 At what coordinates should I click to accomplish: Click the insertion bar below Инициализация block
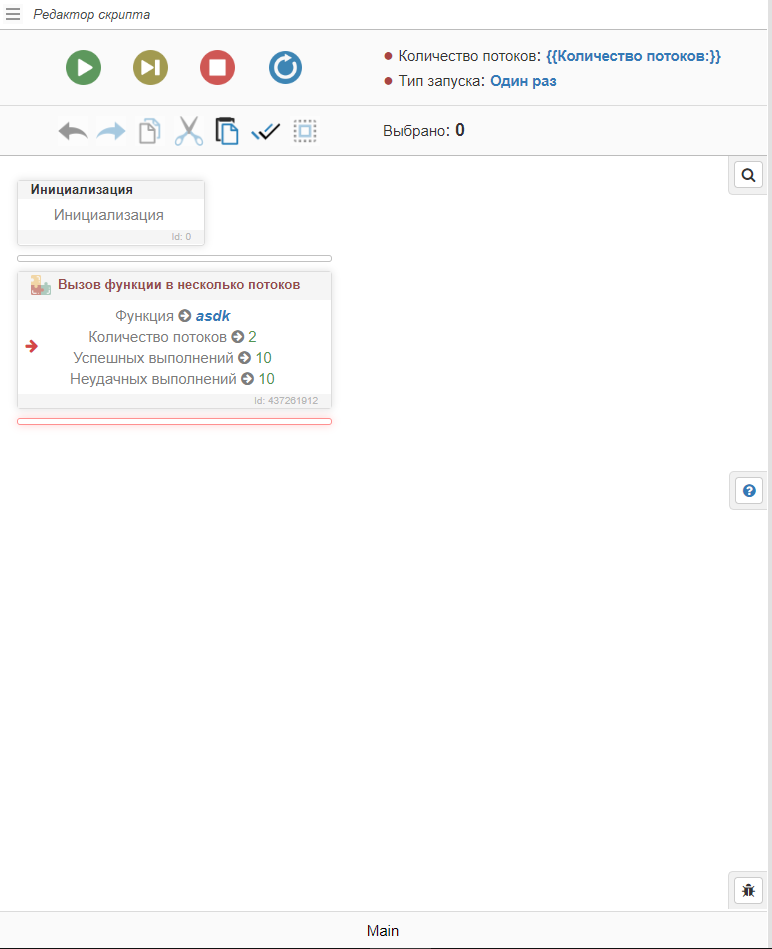(174, 258)
